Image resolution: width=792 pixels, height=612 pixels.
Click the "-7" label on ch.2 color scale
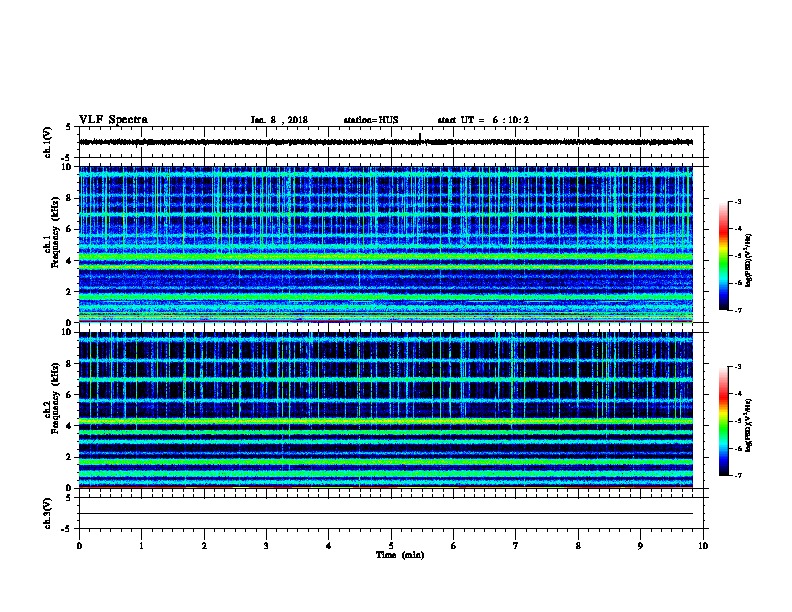coord(737,476)
